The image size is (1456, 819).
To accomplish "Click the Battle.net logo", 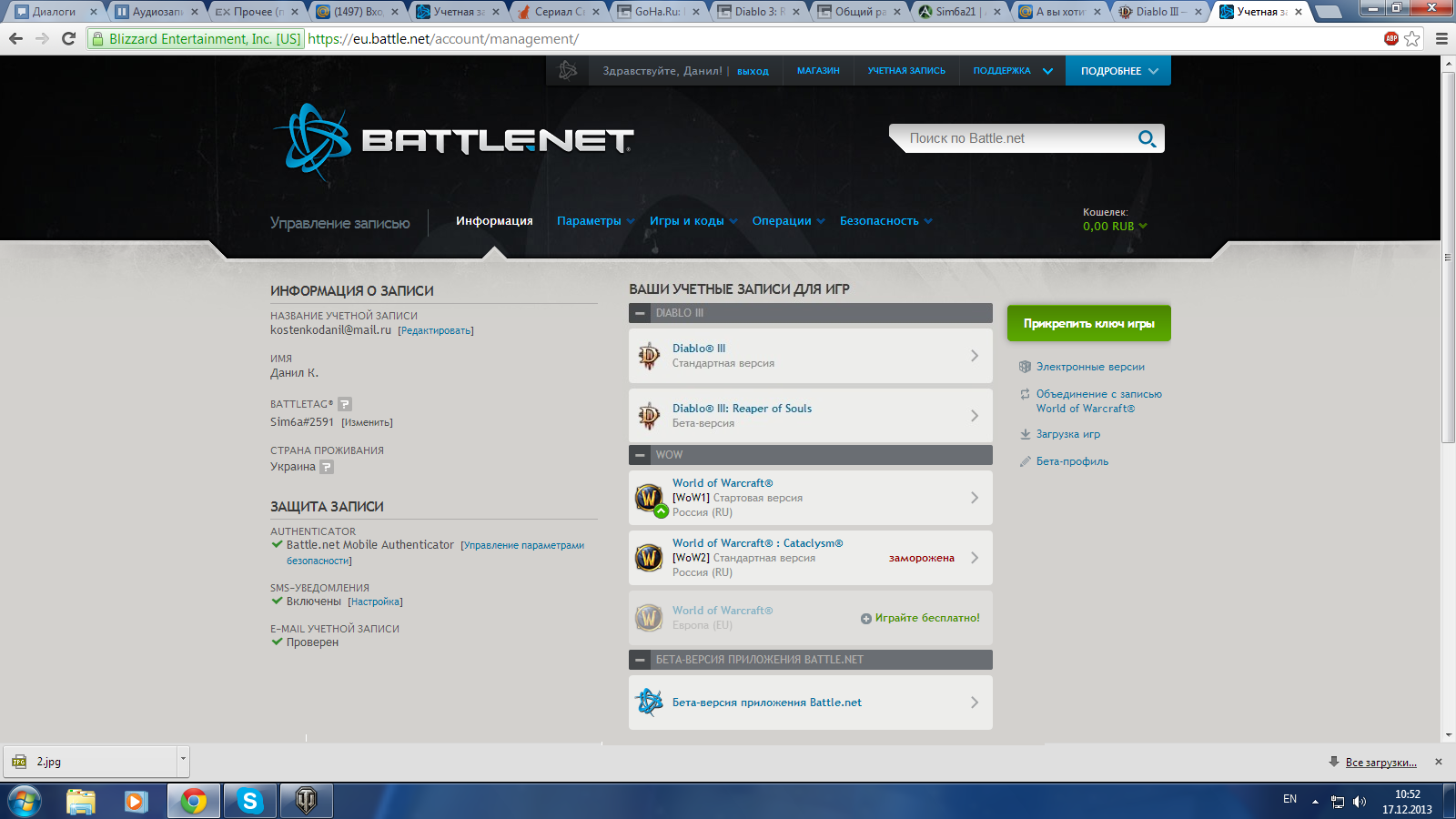I will pyautogui.click(x=452, y=140).
